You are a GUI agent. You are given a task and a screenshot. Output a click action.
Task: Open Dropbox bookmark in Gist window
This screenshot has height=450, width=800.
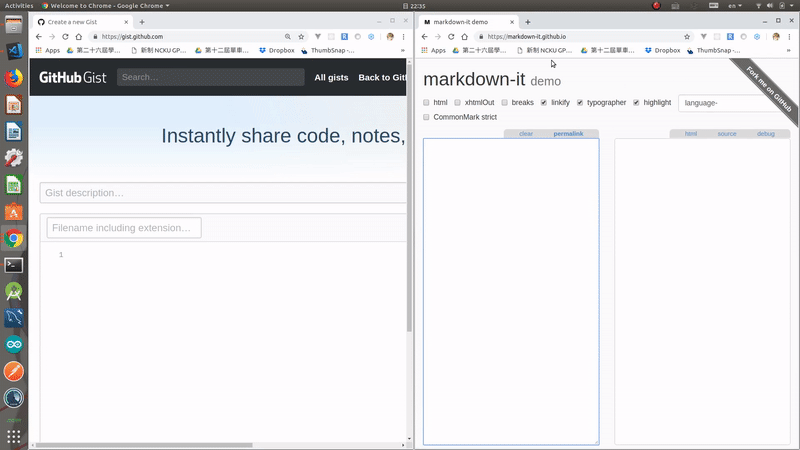[x=277, y=51]
